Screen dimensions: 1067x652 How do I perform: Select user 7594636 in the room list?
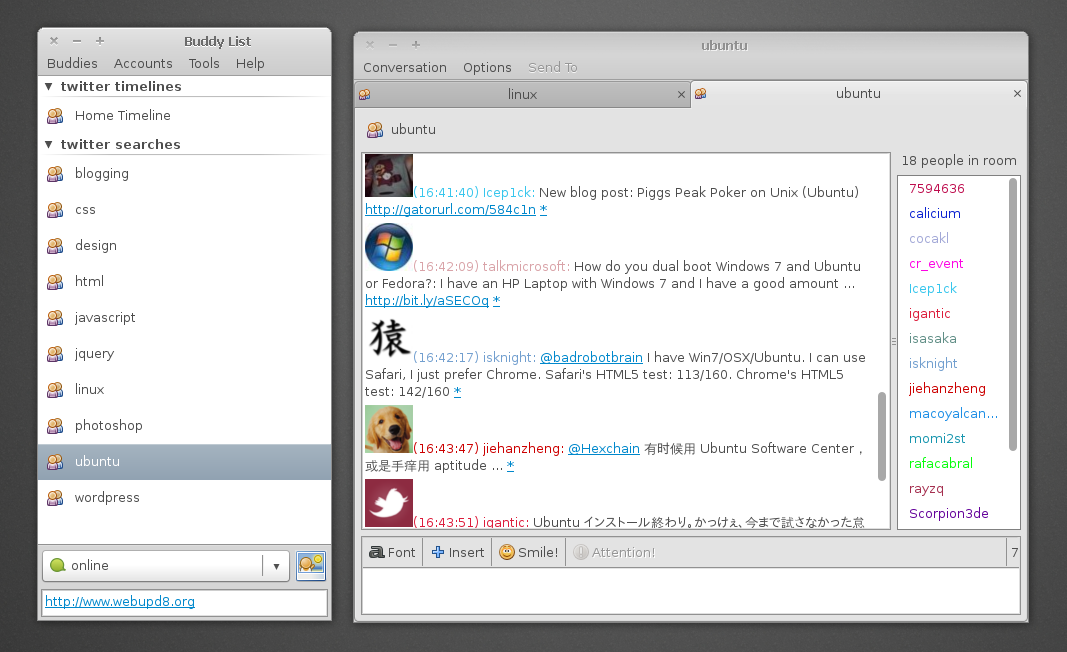click(x=937, y=189)
